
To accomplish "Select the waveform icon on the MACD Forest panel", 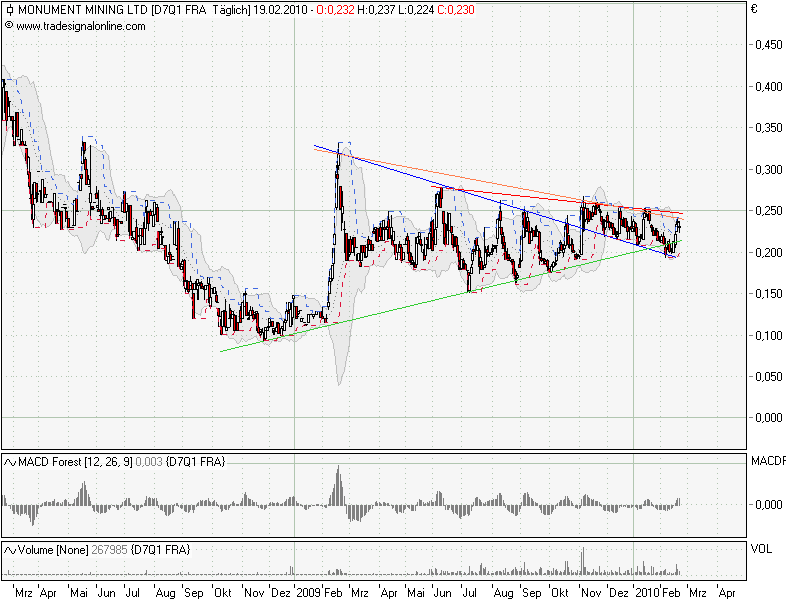I will pyautogui.click(x=10, y=463).
